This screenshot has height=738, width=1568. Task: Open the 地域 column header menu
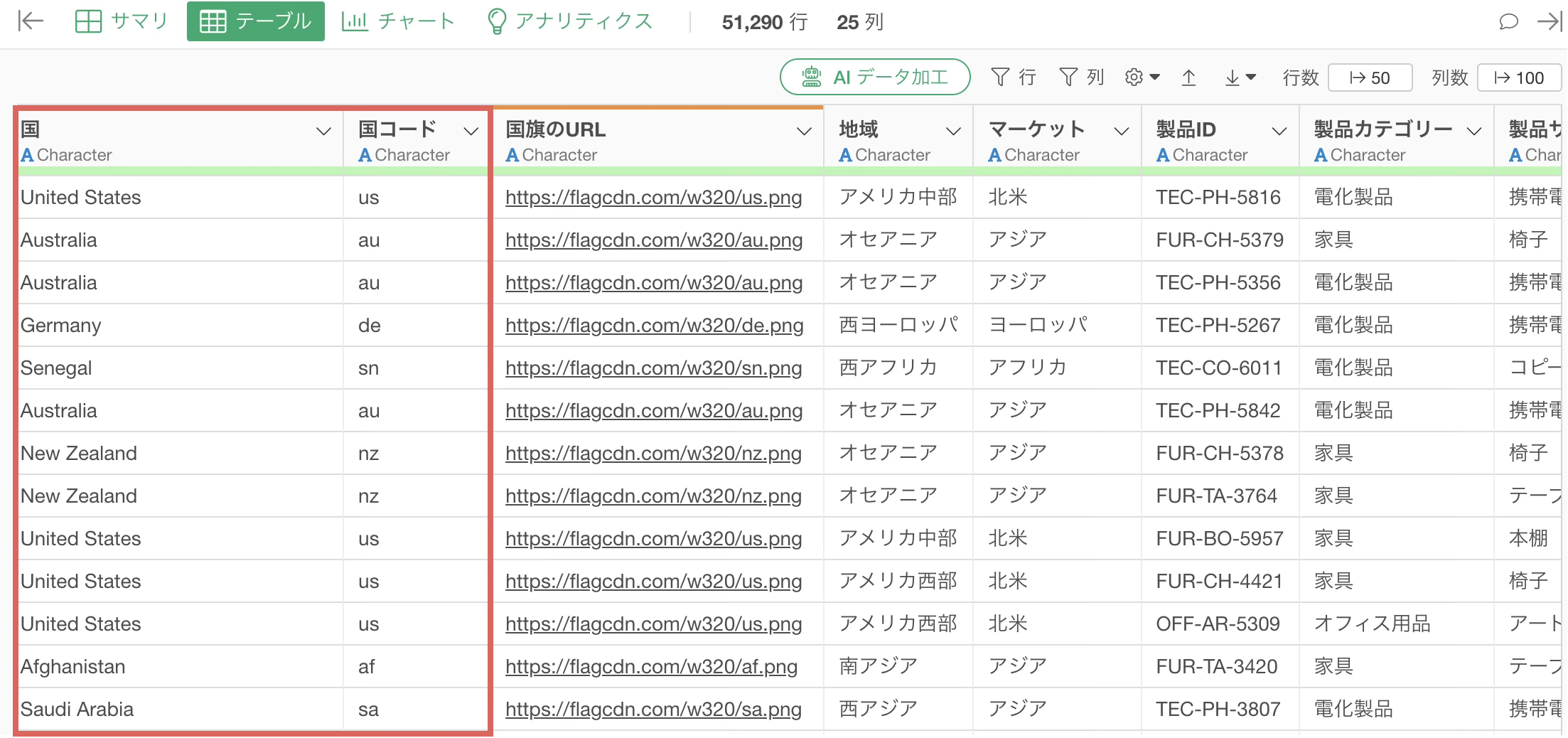[953, 131]
